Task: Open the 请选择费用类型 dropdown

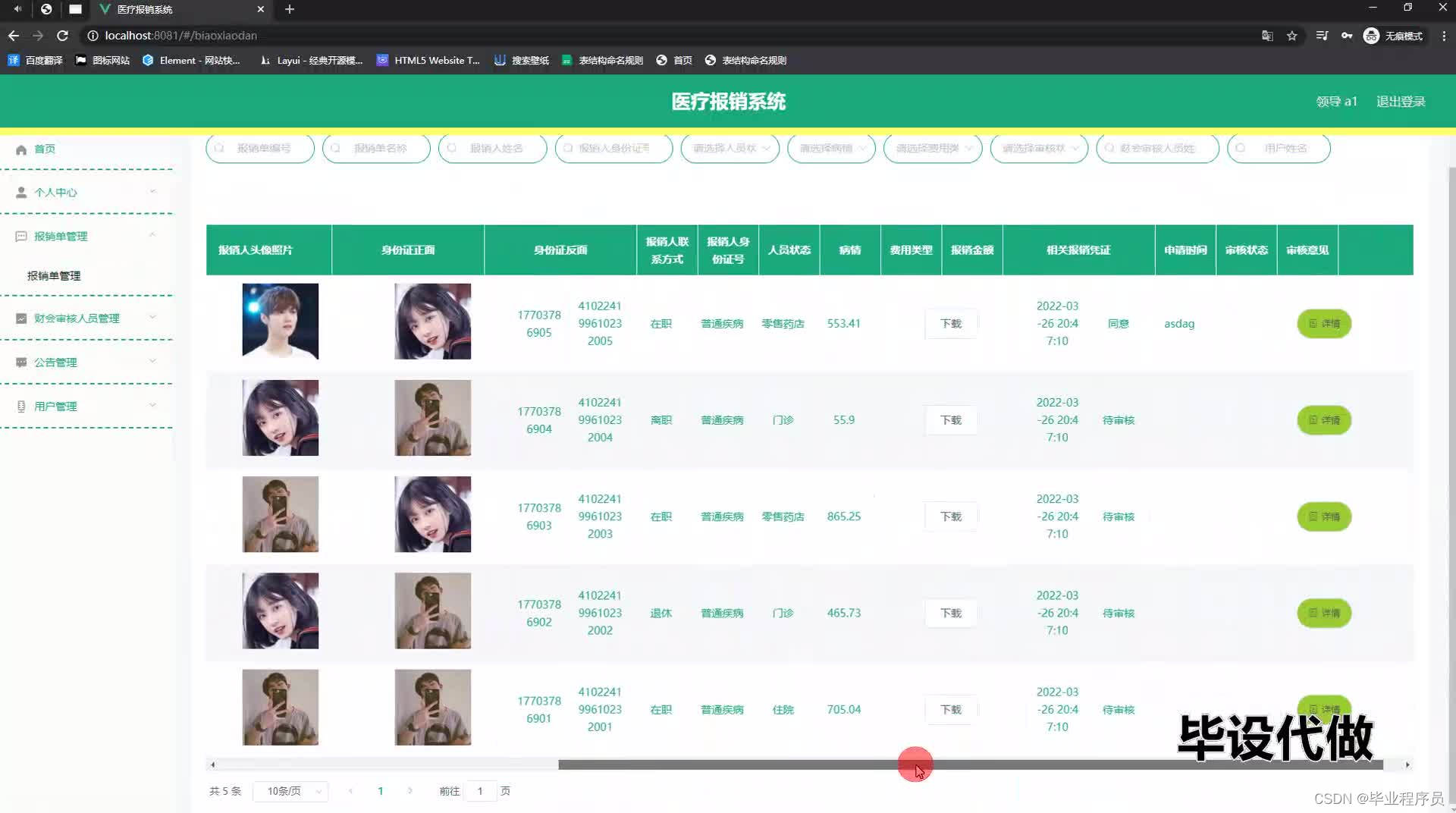Action: 933,149
